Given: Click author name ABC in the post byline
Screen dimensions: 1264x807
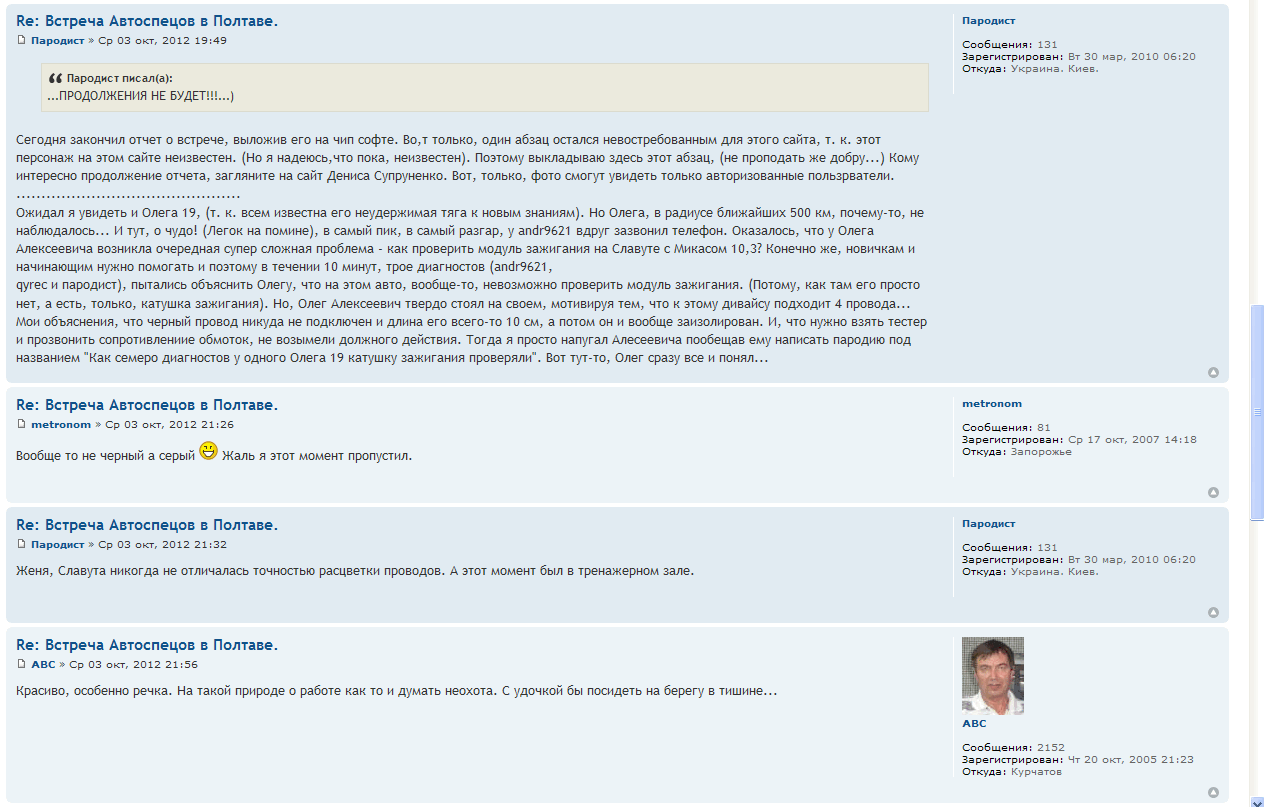Looking at the screenshot, I should click(43, 664).
